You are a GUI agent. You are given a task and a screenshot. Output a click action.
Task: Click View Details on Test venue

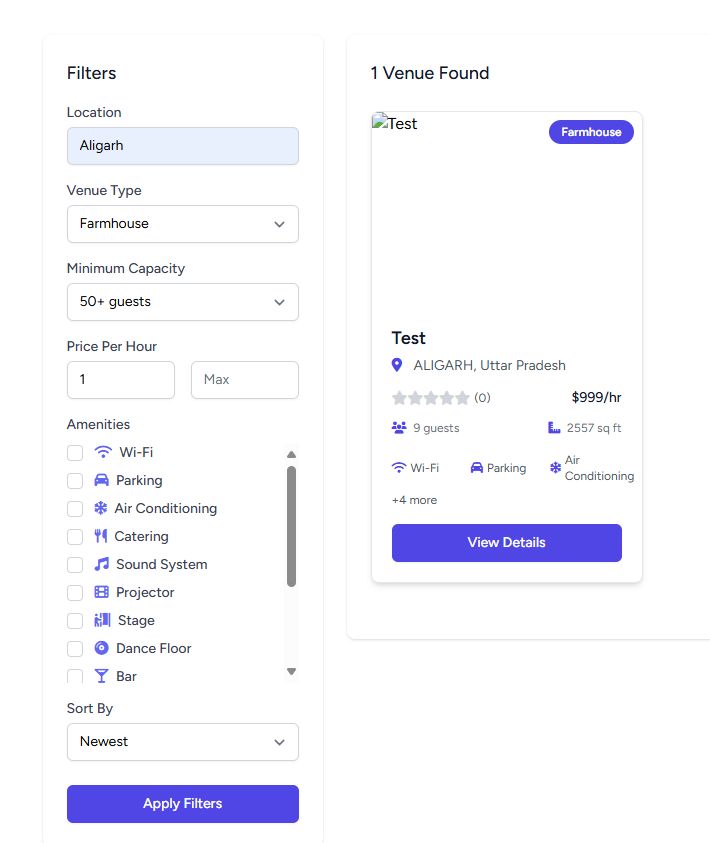point(507,543)
